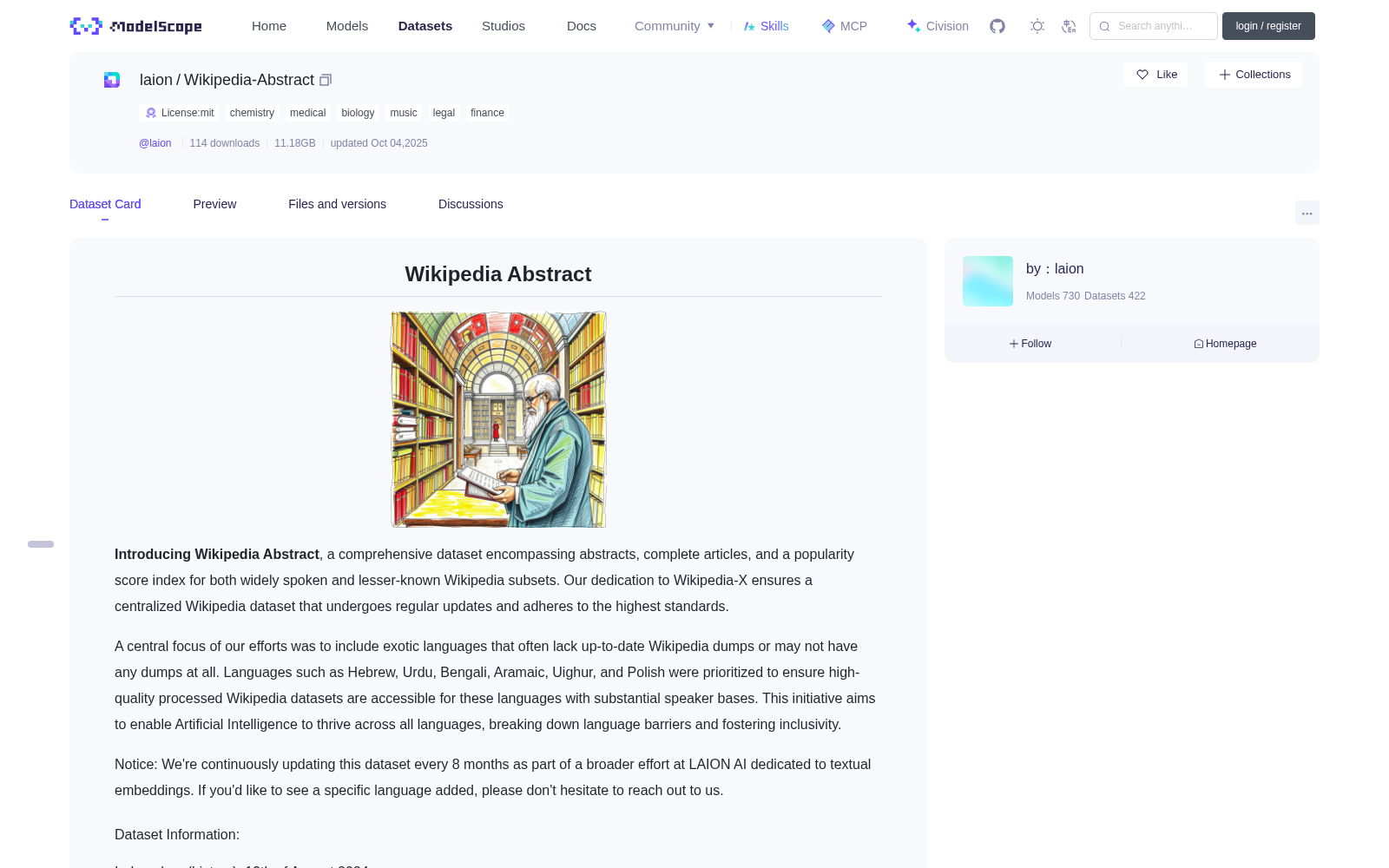This screenshot has height=868, width=1389.
Task: Expand the Community dropdown menu
Action: pyautogui.click(x=675, y=26)
